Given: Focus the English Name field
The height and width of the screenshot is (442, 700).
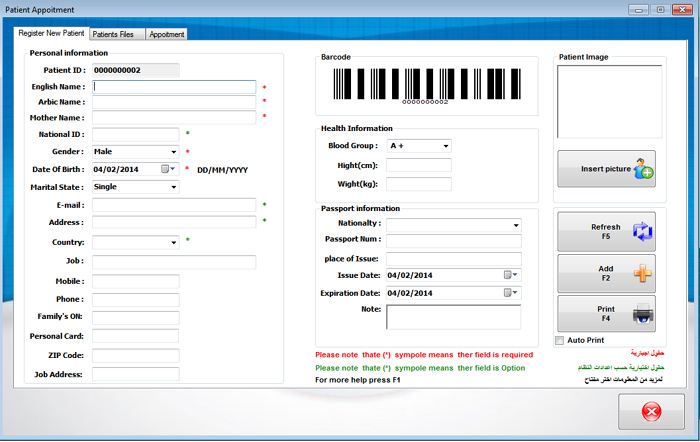Looking at the screenshot, I should (174, 87).
